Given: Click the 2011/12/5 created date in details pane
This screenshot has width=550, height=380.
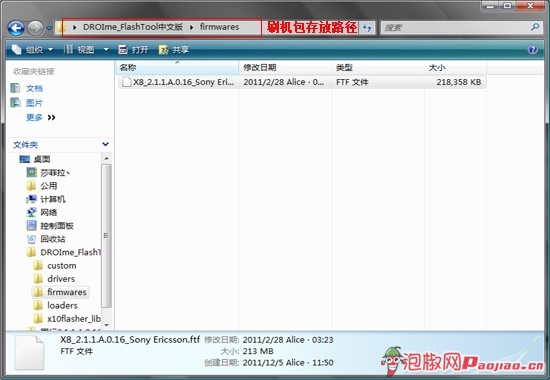Looking at the screenshot, I should click(x=288, y=362).
